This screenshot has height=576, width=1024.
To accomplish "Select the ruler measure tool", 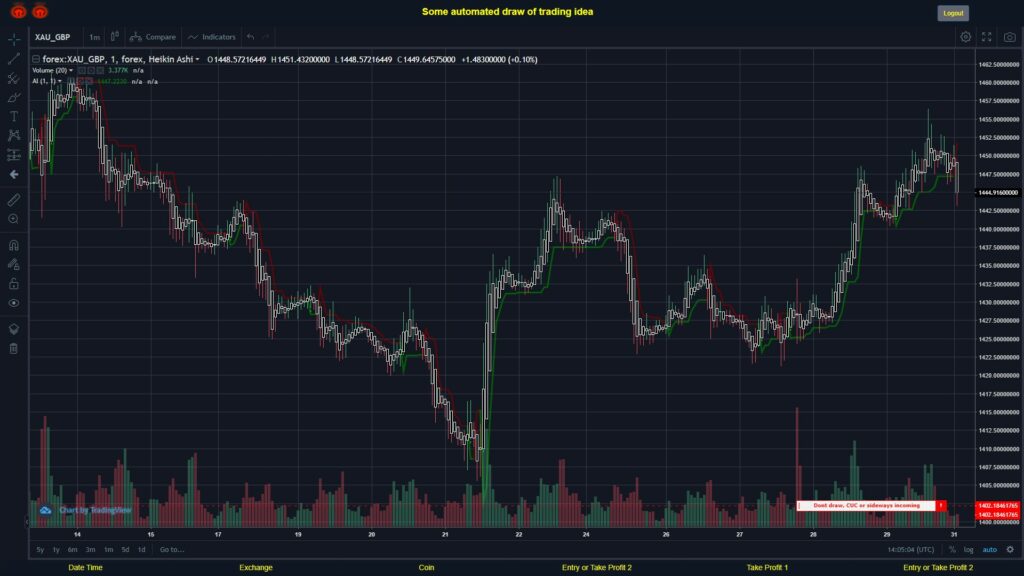I will coord(14,200).
